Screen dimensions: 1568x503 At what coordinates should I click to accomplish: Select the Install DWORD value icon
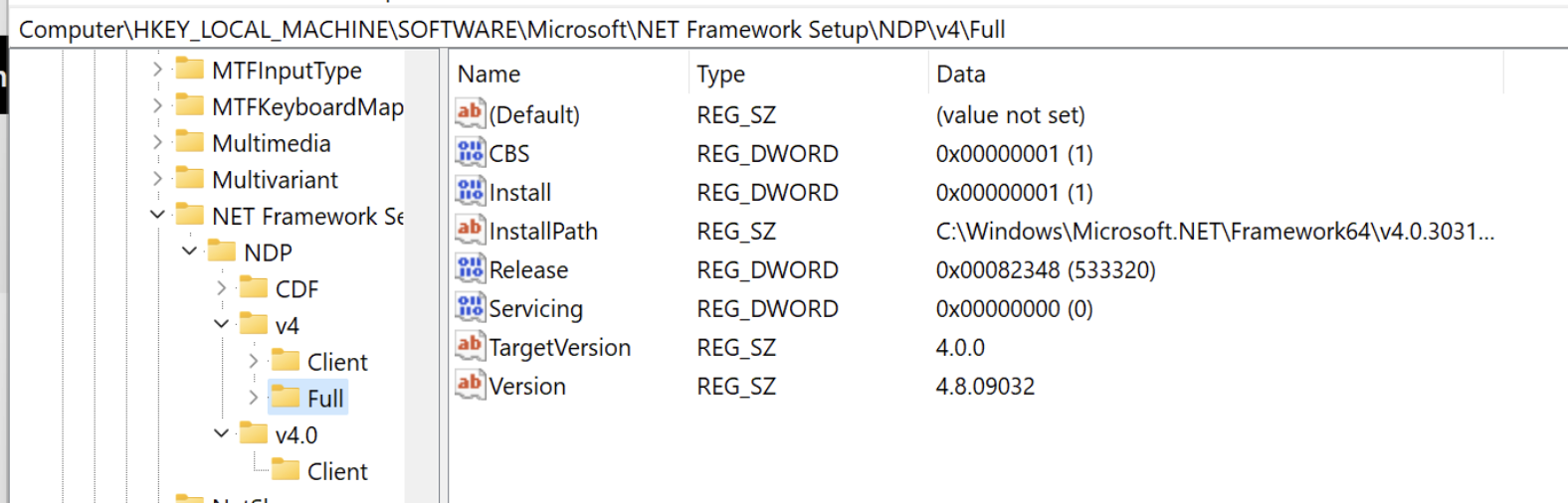click(470, 192)
